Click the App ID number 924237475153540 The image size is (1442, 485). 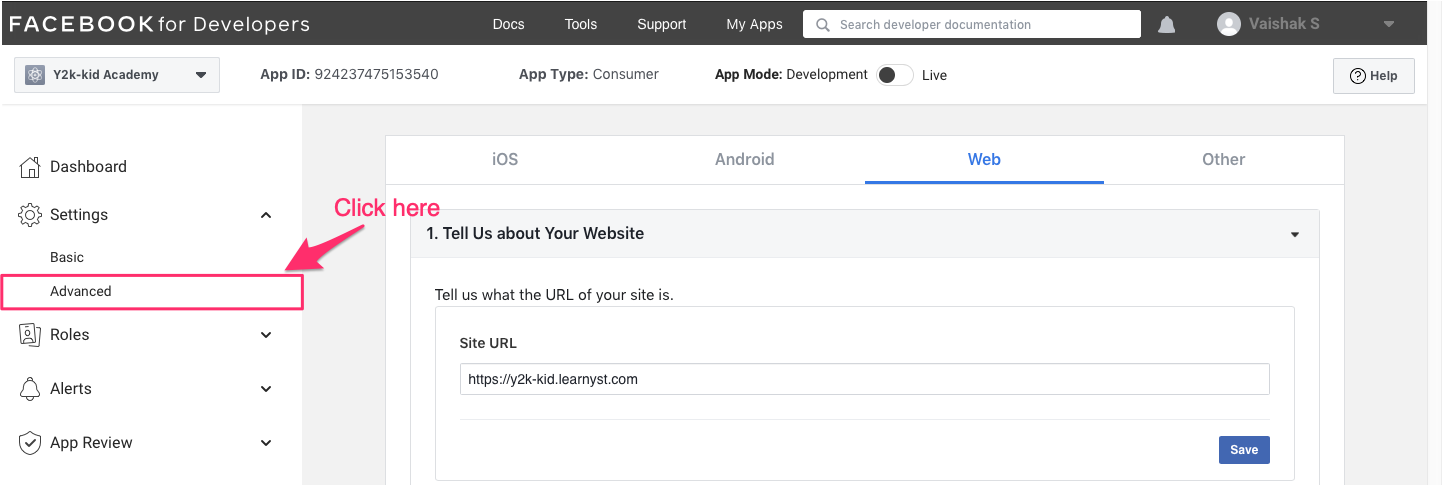click(x=376, y=74)
